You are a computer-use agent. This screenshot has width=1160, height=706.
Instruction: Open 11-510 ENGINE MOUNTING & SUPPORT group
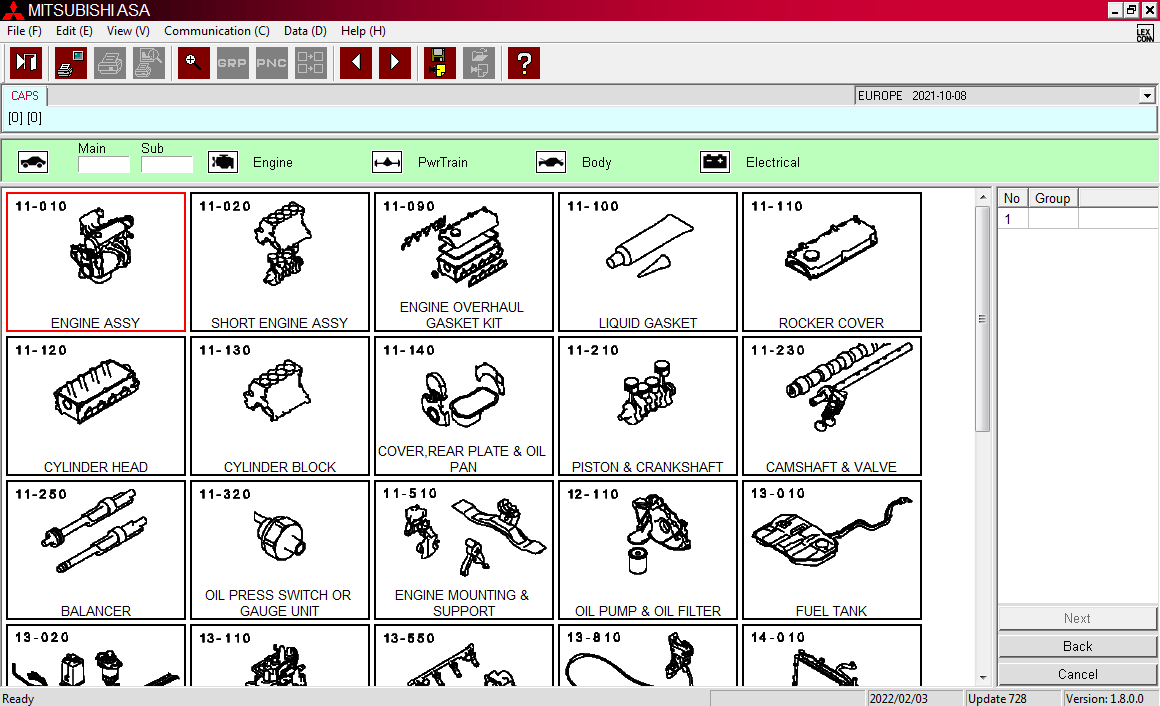464,550
